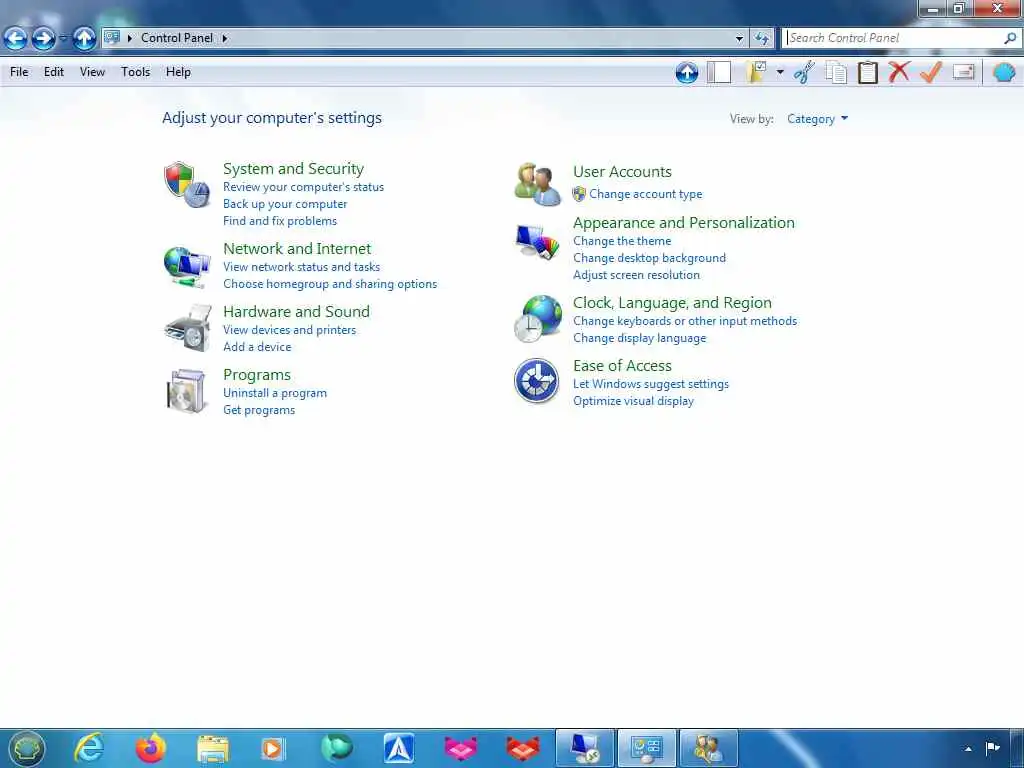
Task: Click 'Change display language'
Action: click(x=639, y=338)
